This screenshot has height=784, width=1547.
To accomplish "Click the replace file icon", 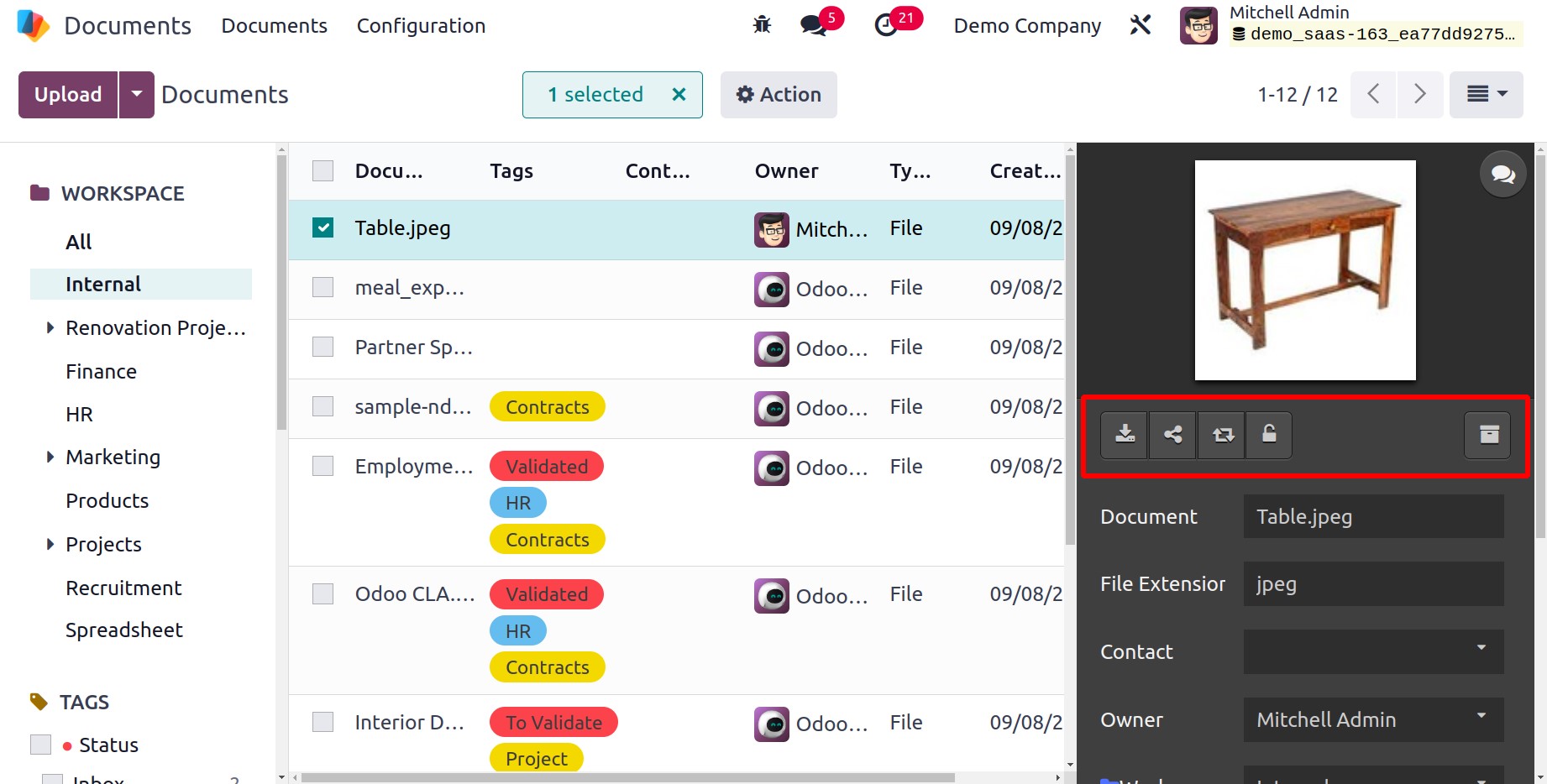I will [x=1222, y=434].
